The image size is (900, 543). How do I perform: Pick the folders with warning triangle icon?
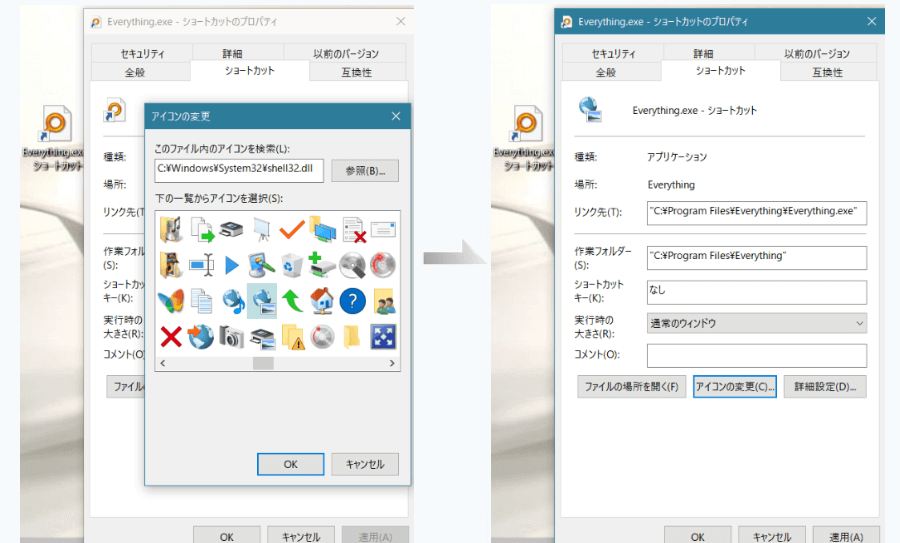[293, 337]
